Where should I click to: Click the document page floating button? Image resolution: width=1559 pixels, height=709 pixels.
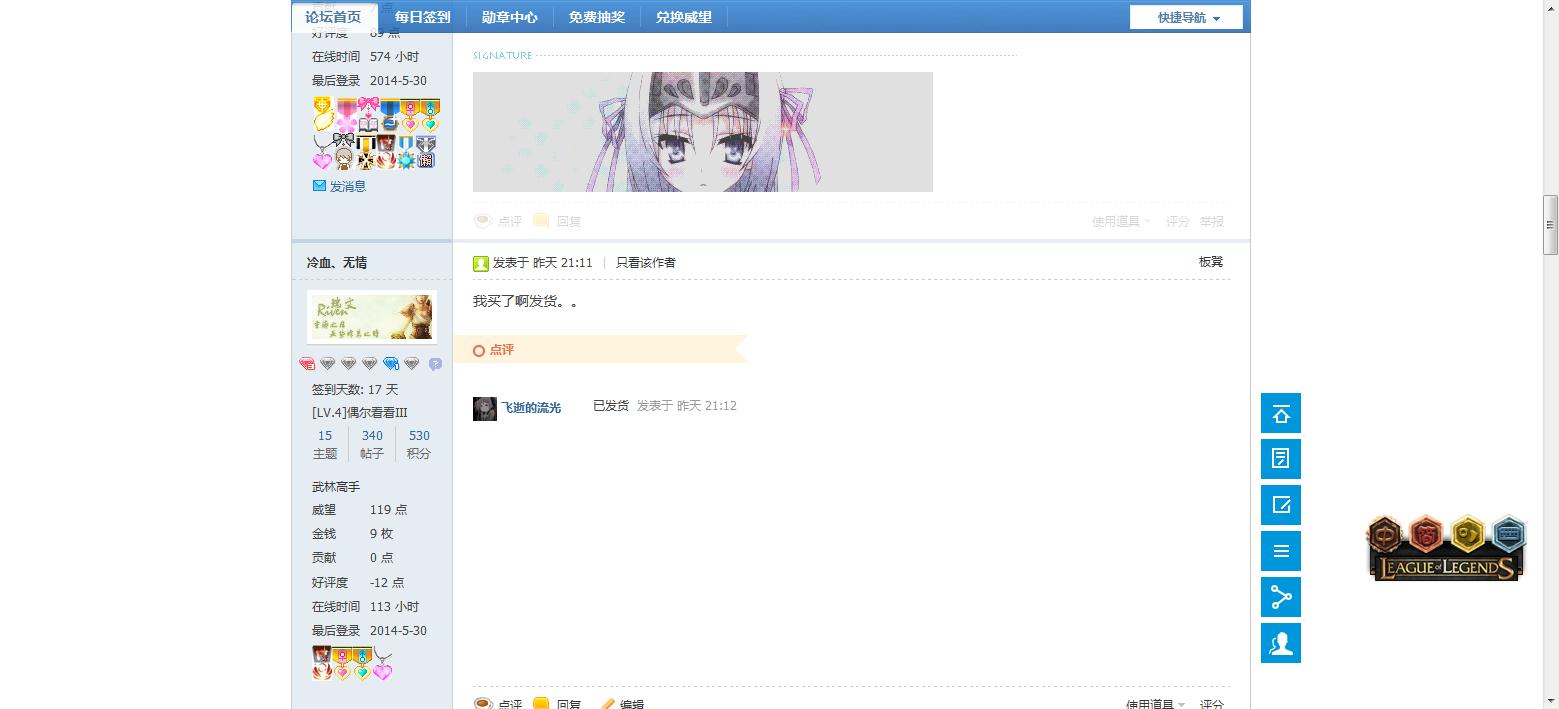coord(1281,459)
